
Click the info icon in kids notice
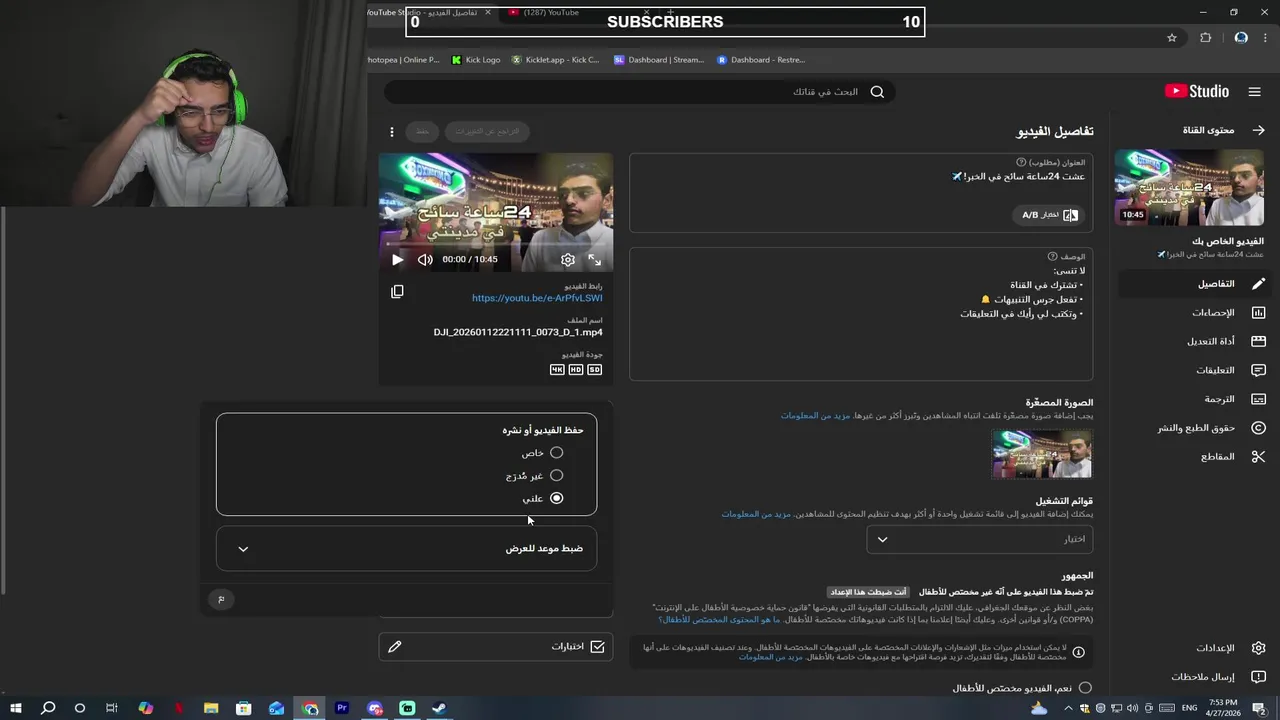click(x=1079, y=652)
